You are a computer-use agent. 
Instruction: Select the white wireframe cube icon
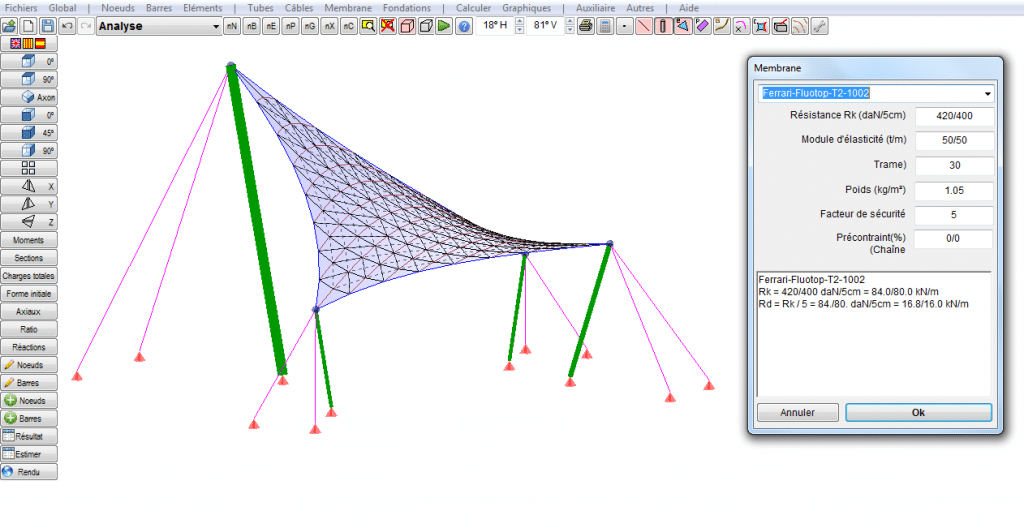point(426,26)
